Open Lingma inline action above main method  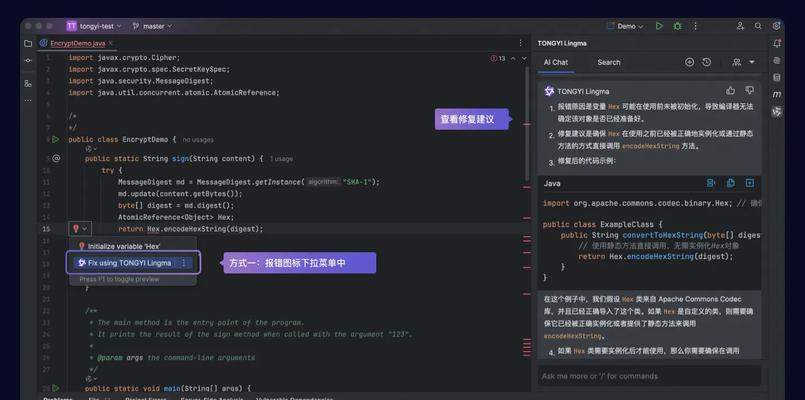(92, 378)
